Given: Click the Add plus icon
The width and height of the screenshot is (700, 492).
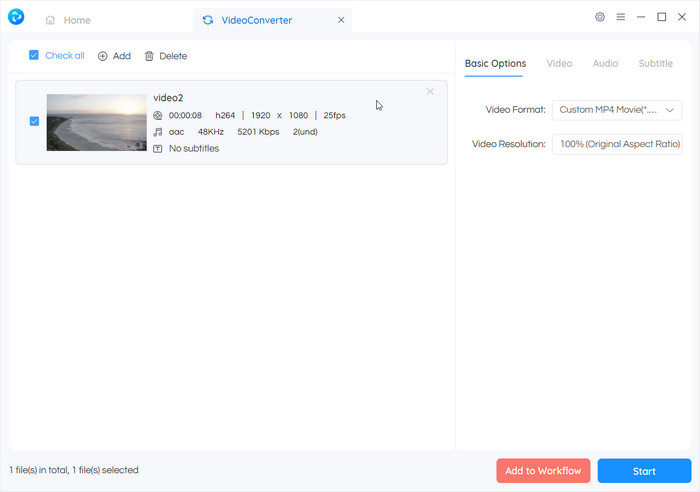Looking at the screenshot, I should click(x=103, y=56).
